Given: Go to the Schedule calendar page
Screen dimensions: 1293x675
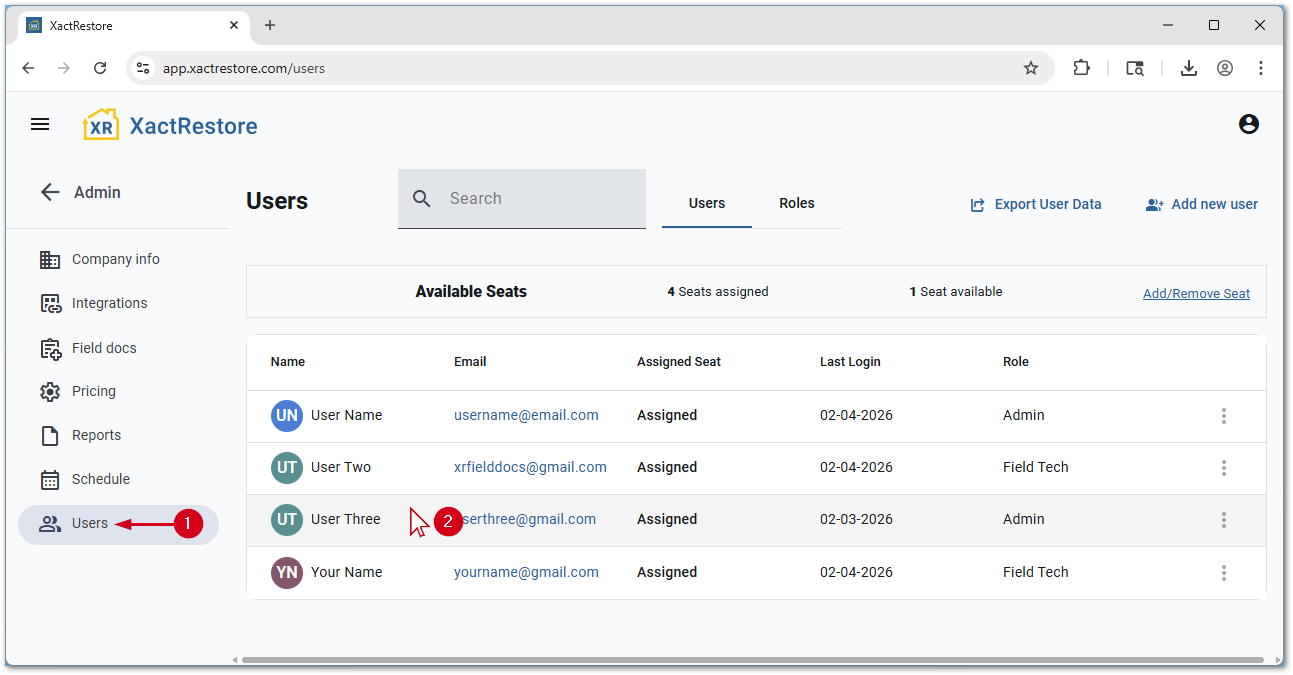Looking at the screenshot, I should tap(100, 479).
